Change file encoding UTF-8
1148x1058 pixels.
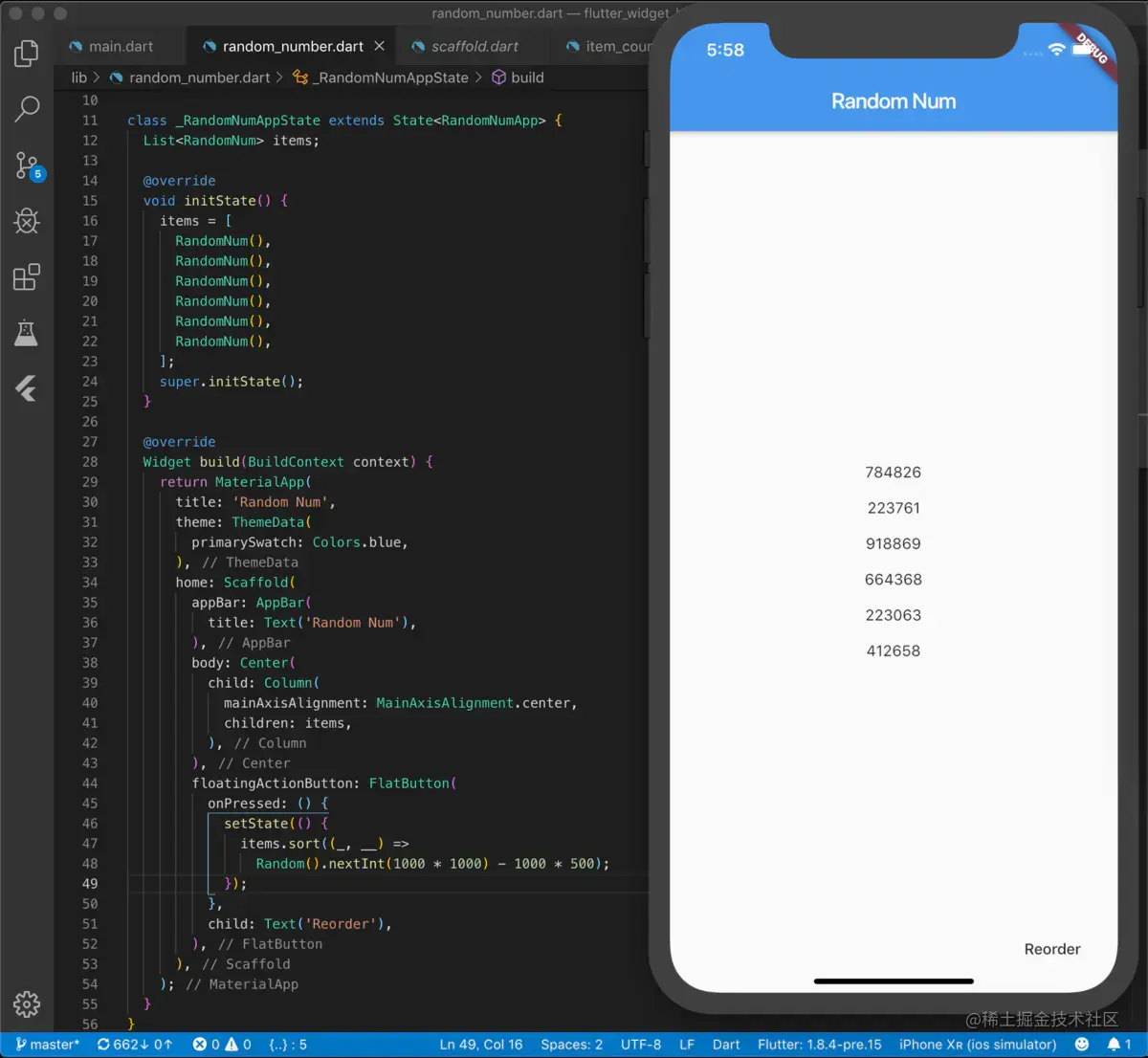(x=641, y=1045)
